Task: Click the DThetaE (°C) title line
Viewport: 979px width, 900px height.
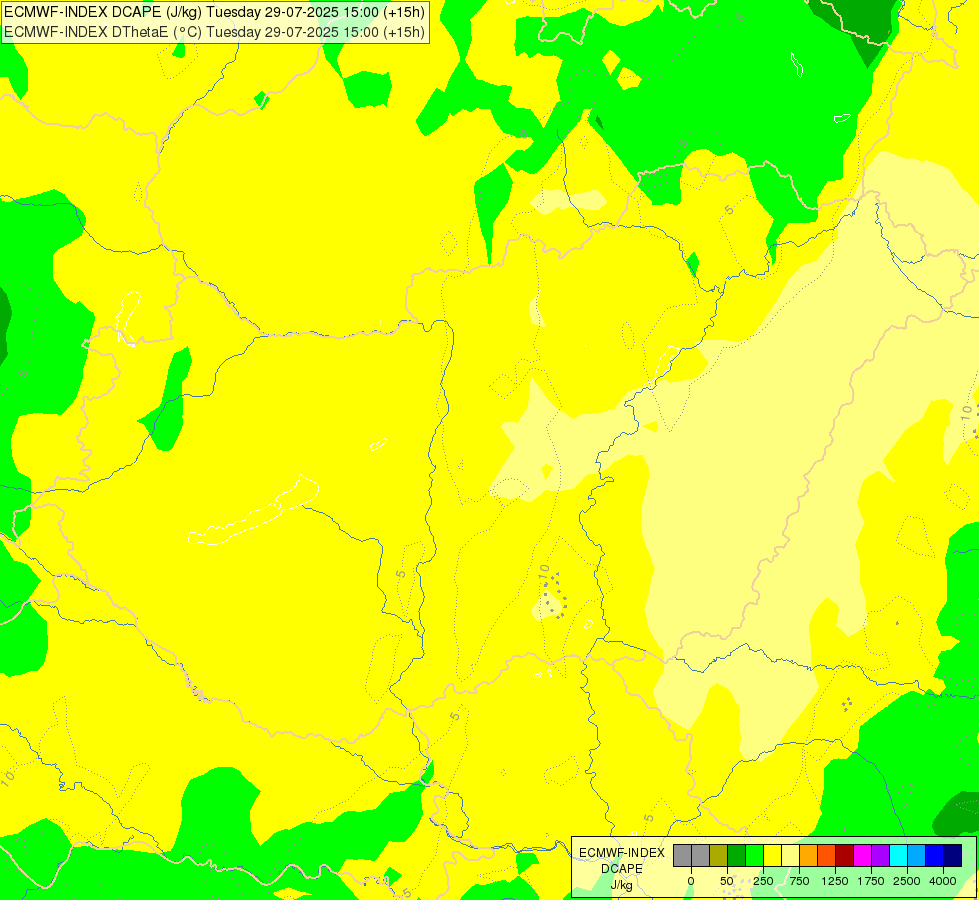Action: click(x=215, y=32)
